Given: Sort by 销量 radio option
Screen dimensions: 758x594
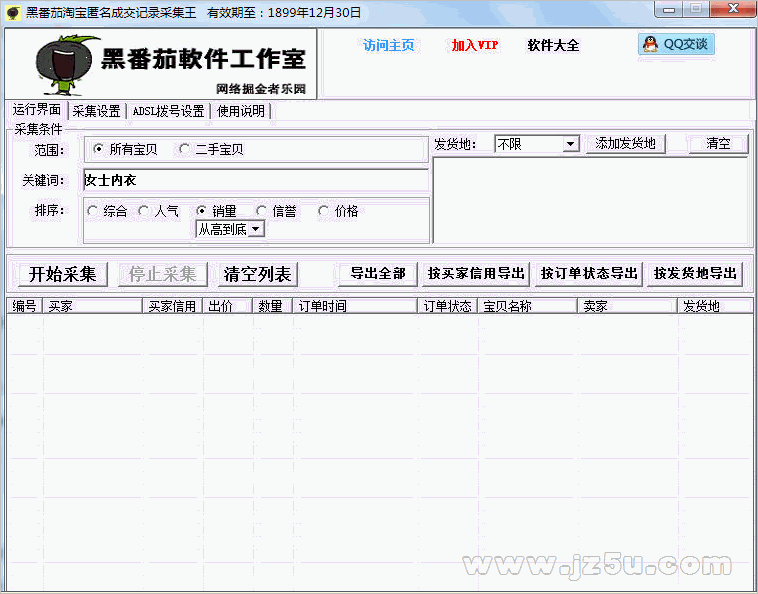Looking at the screenshot, I should pos(216,211).
